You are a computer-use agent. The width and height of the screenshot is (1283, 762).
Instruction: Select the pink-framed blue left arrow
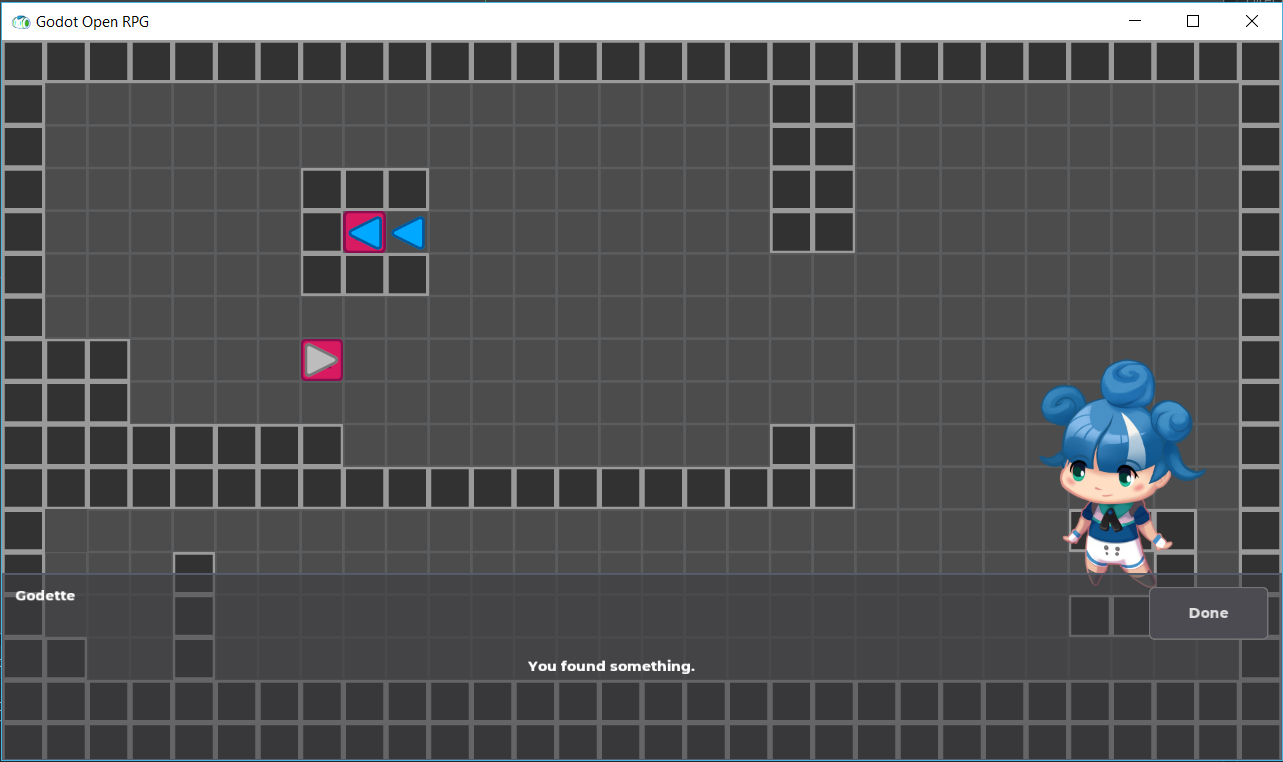pos(364,232)
